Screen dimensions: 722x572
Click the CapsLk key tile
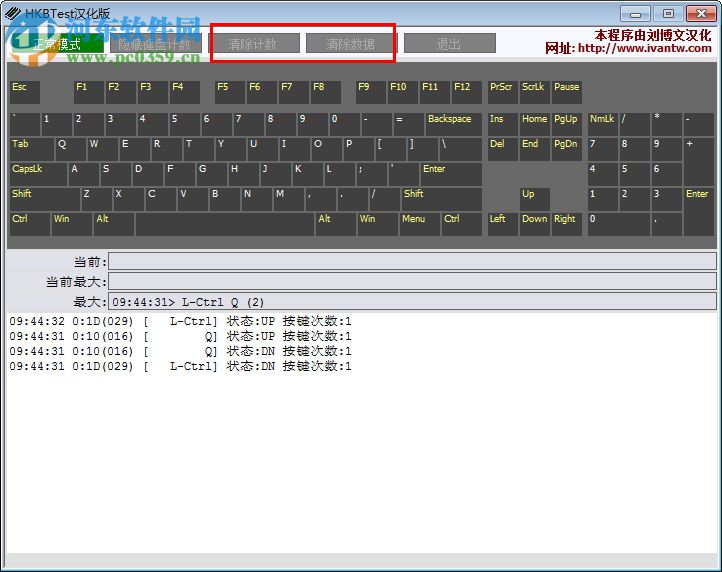(x=38, y=174)
